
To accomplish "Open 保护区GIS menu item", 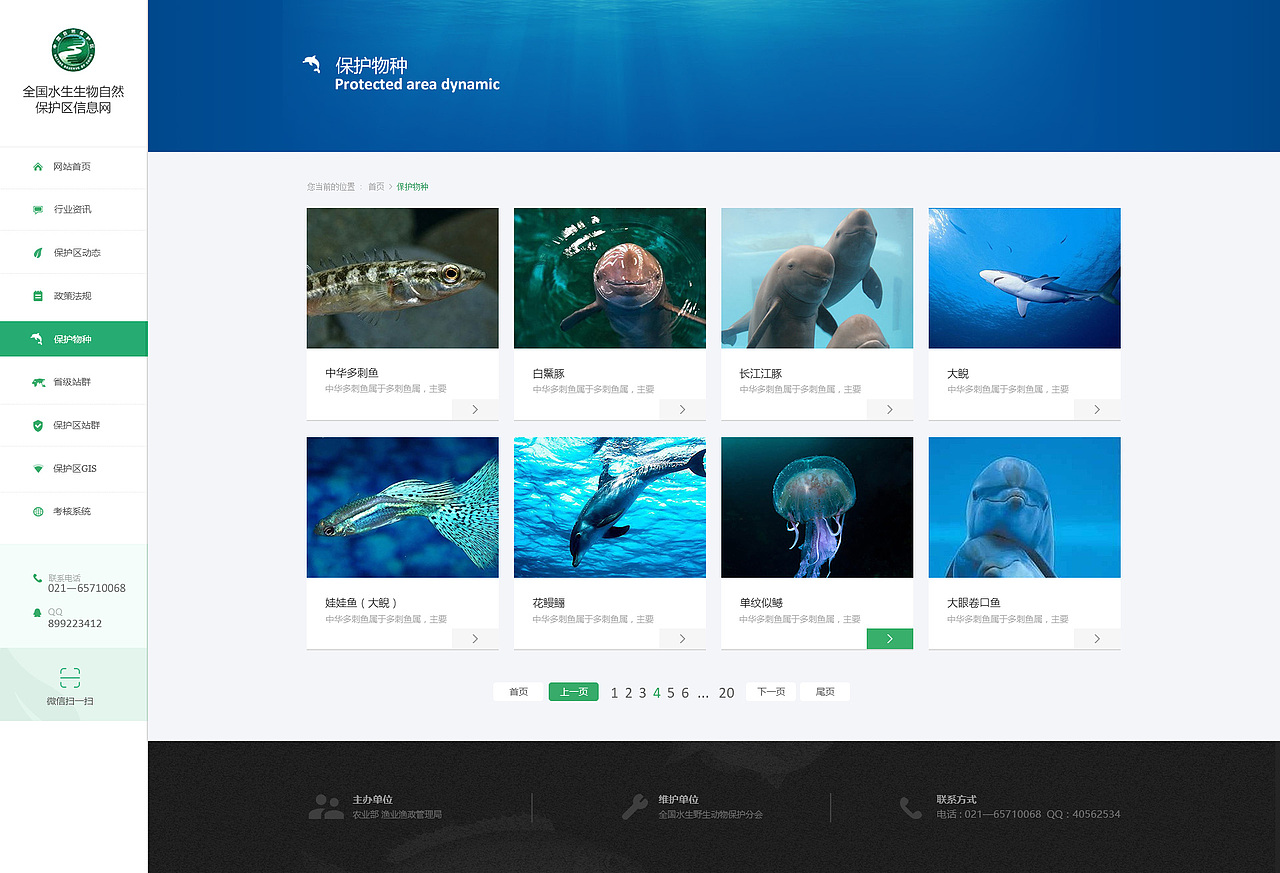I will point(73,468).
